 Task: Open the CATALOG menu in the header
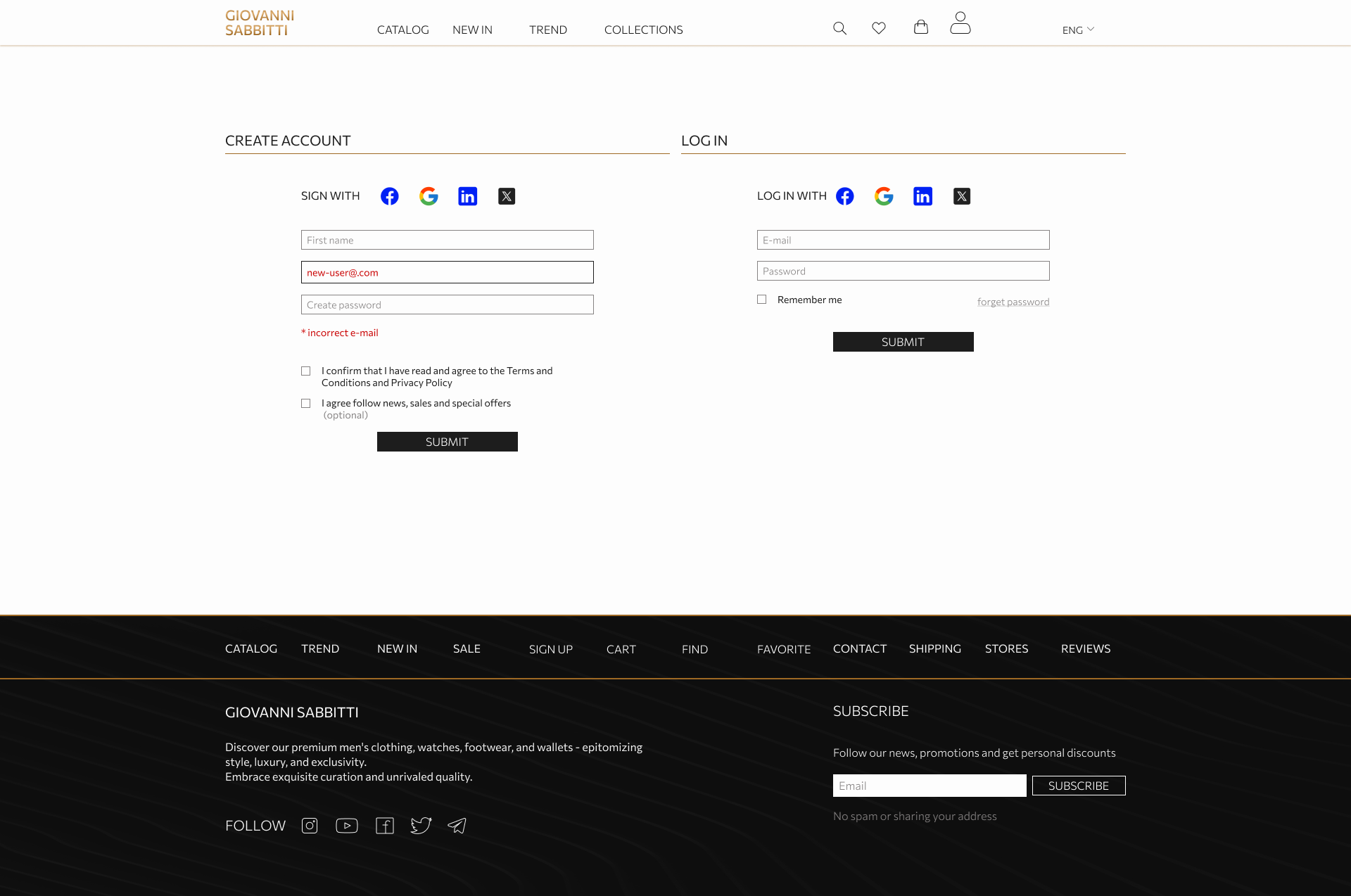(x=402, y=30)
